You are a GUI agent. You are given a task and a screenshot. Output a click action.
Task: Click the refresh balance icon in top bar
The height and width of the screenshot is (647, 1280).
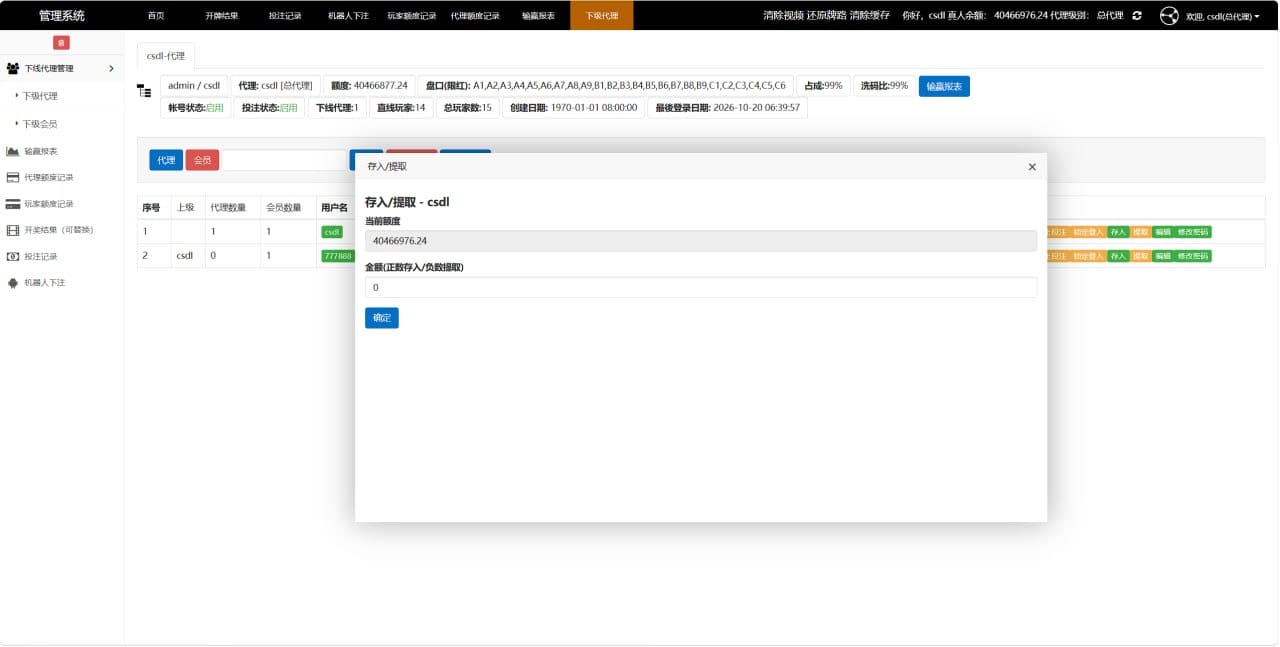(x=1137, y=16)
